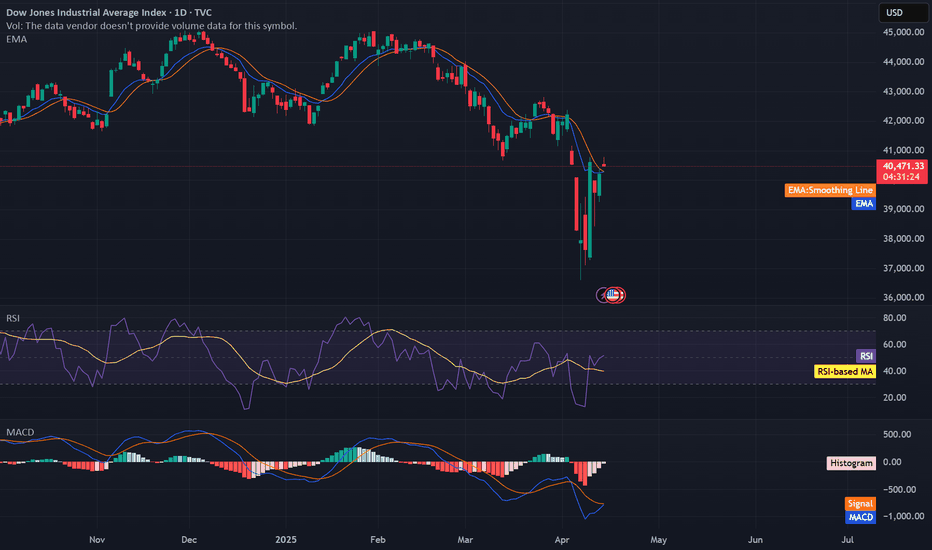The height and width of the screenshot is (550, 932).
Task: Click the 37,000.00 price axis value
Action: pos(903,269)
